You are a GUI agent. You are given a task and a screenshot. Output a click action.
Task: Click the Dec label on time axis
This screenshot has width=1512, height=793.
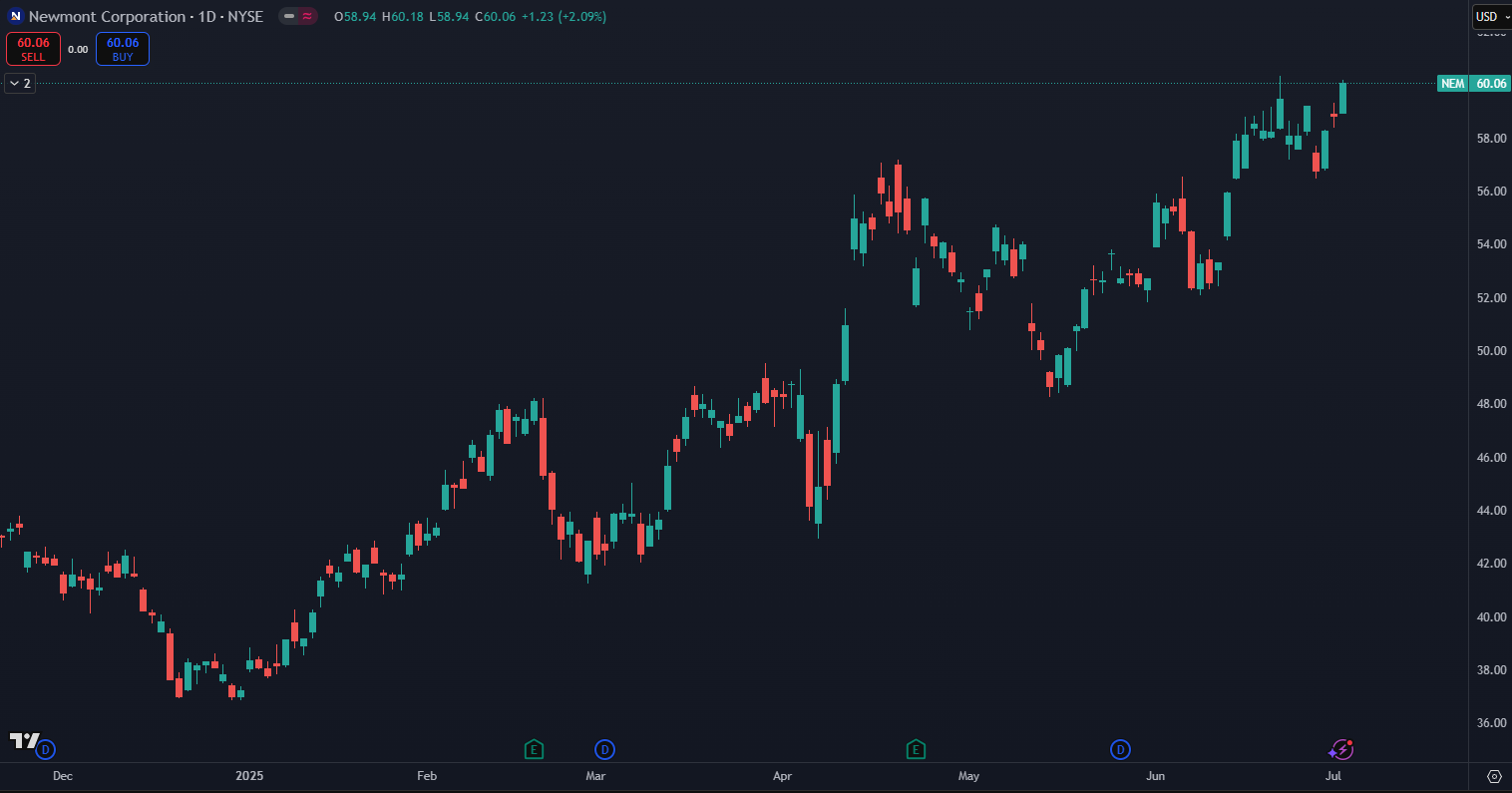pyautogui.click(x=62, y=776)
